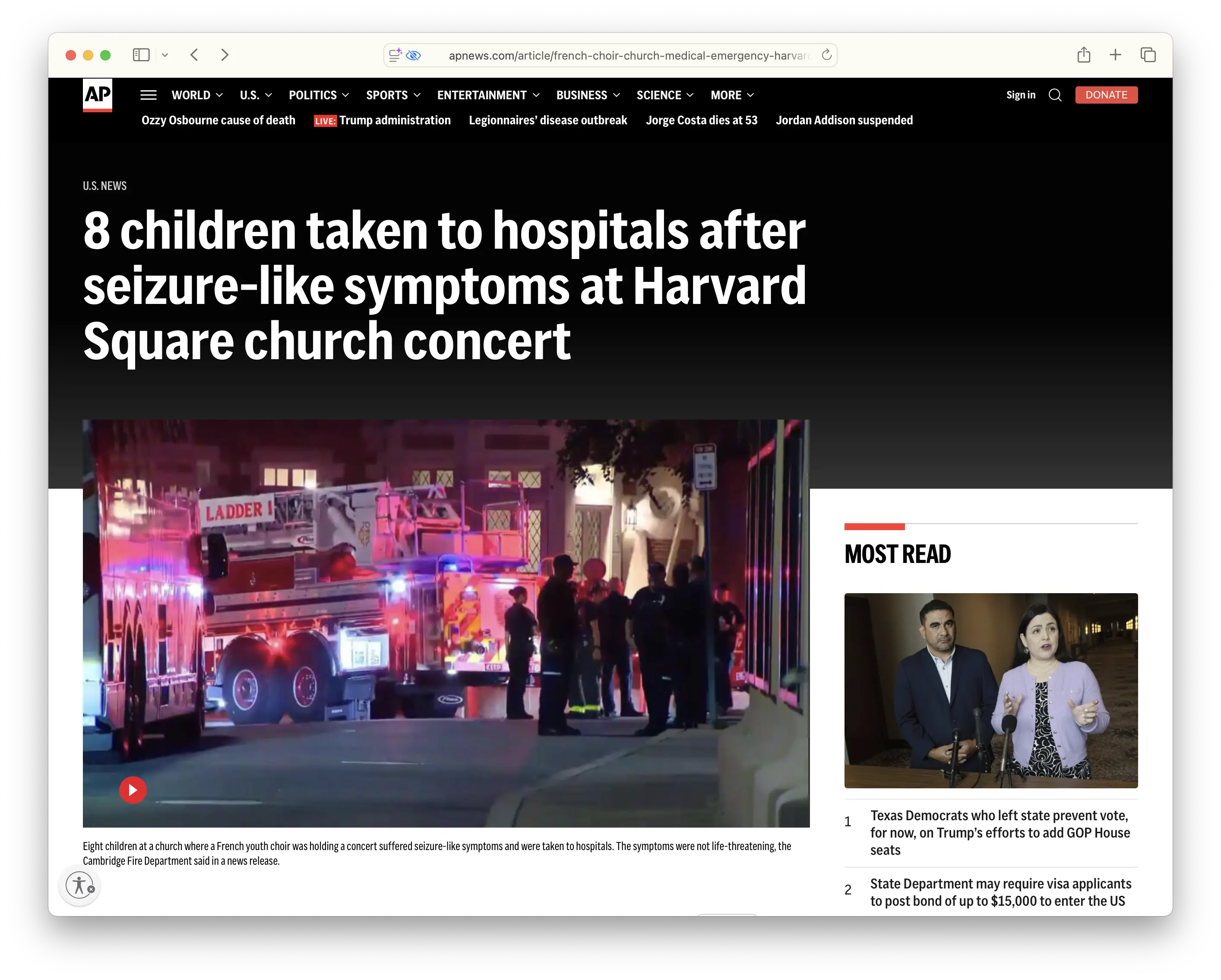Play the fire truck video
Screen dimensions: 1221x980
coord(133,790)
